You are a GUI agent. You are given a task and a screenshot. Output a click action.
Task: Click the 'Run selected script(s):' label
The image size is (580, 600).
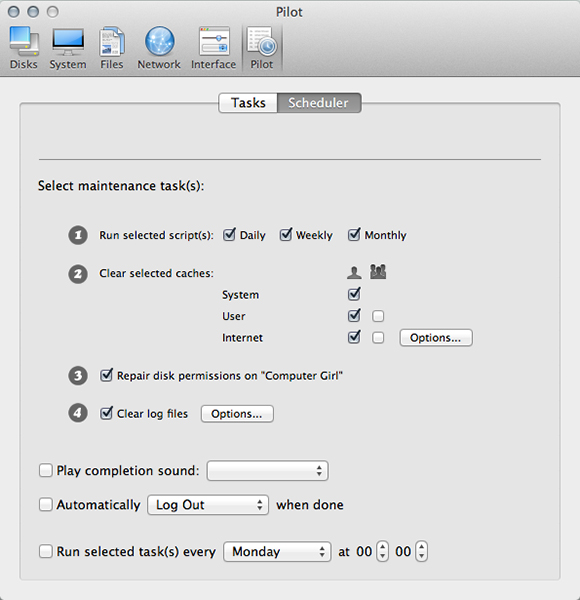[x=156, y=235]
